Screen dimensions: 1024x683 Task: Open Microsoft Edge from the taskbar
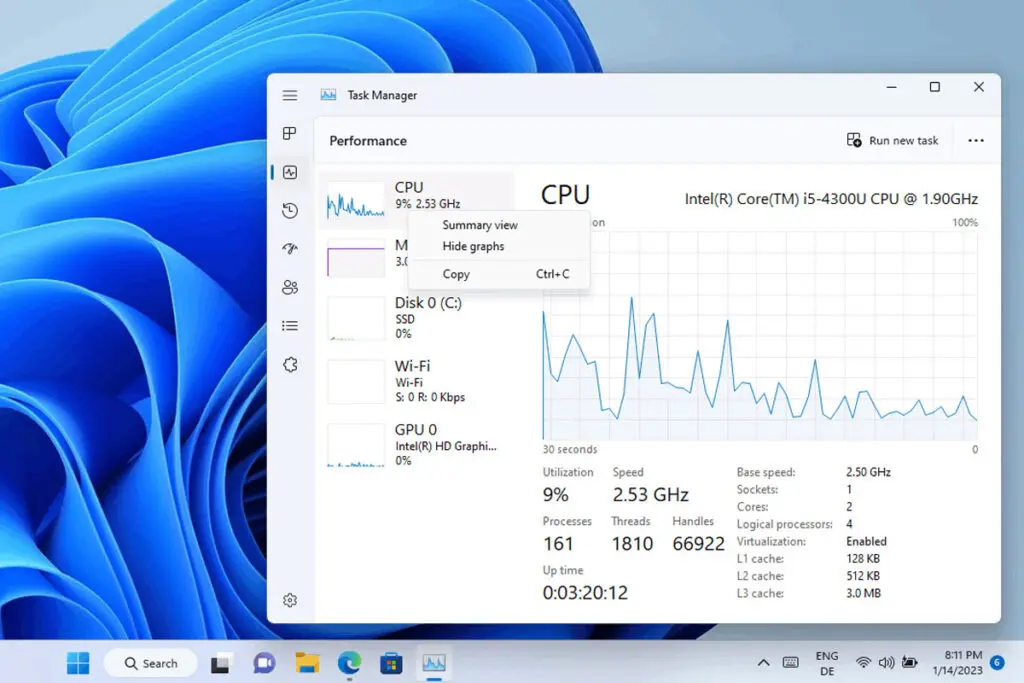click(349, 663)
